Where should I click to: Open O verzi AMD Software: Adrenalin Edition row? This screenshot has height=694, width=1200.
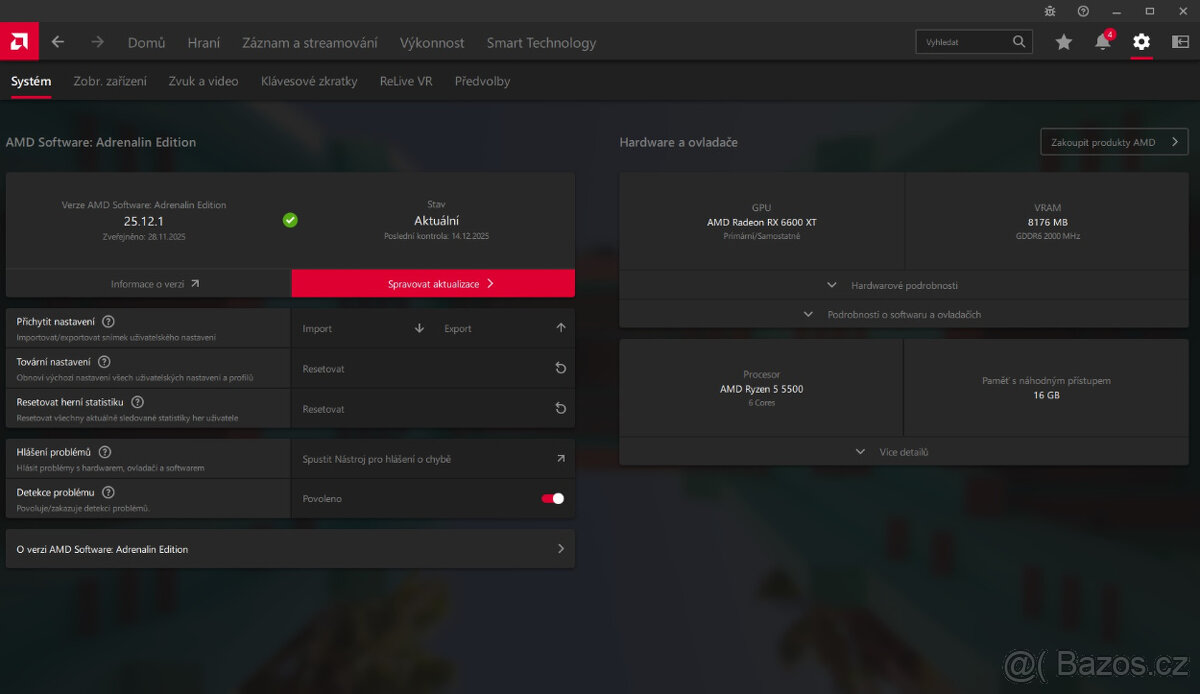point(290,549)
